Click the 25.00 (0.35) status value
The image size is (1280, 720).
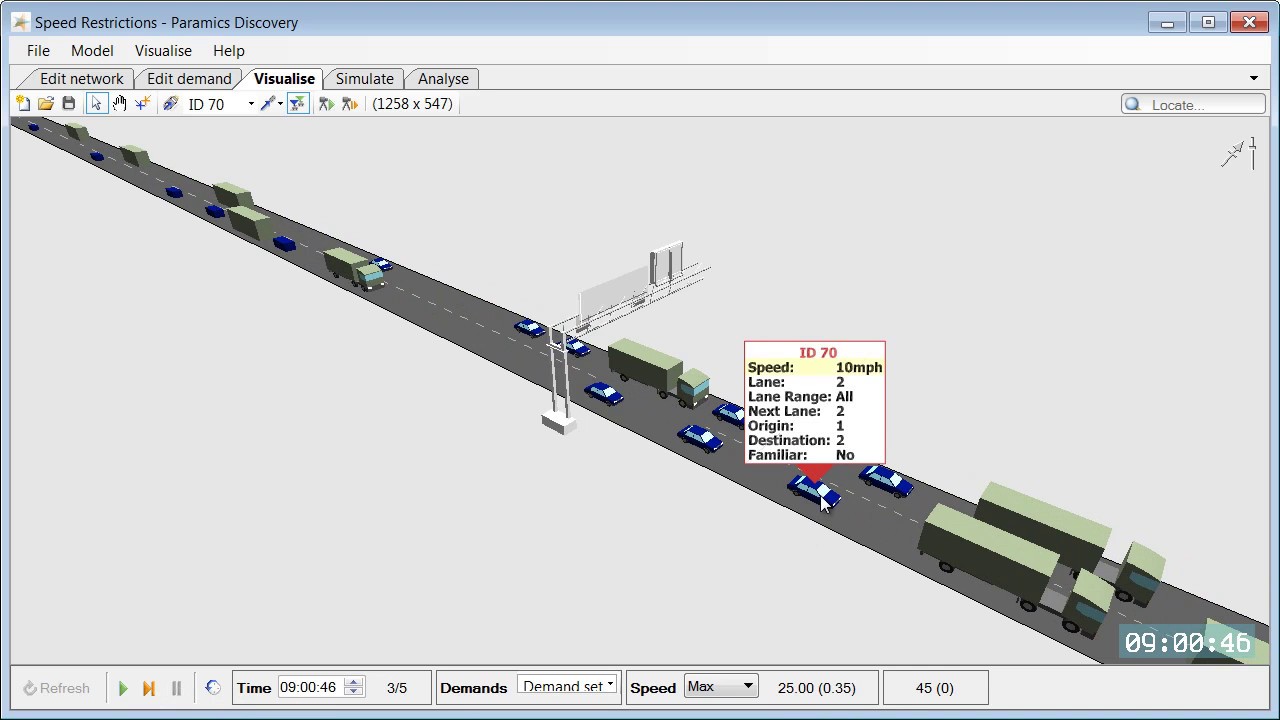coord(816,688)
